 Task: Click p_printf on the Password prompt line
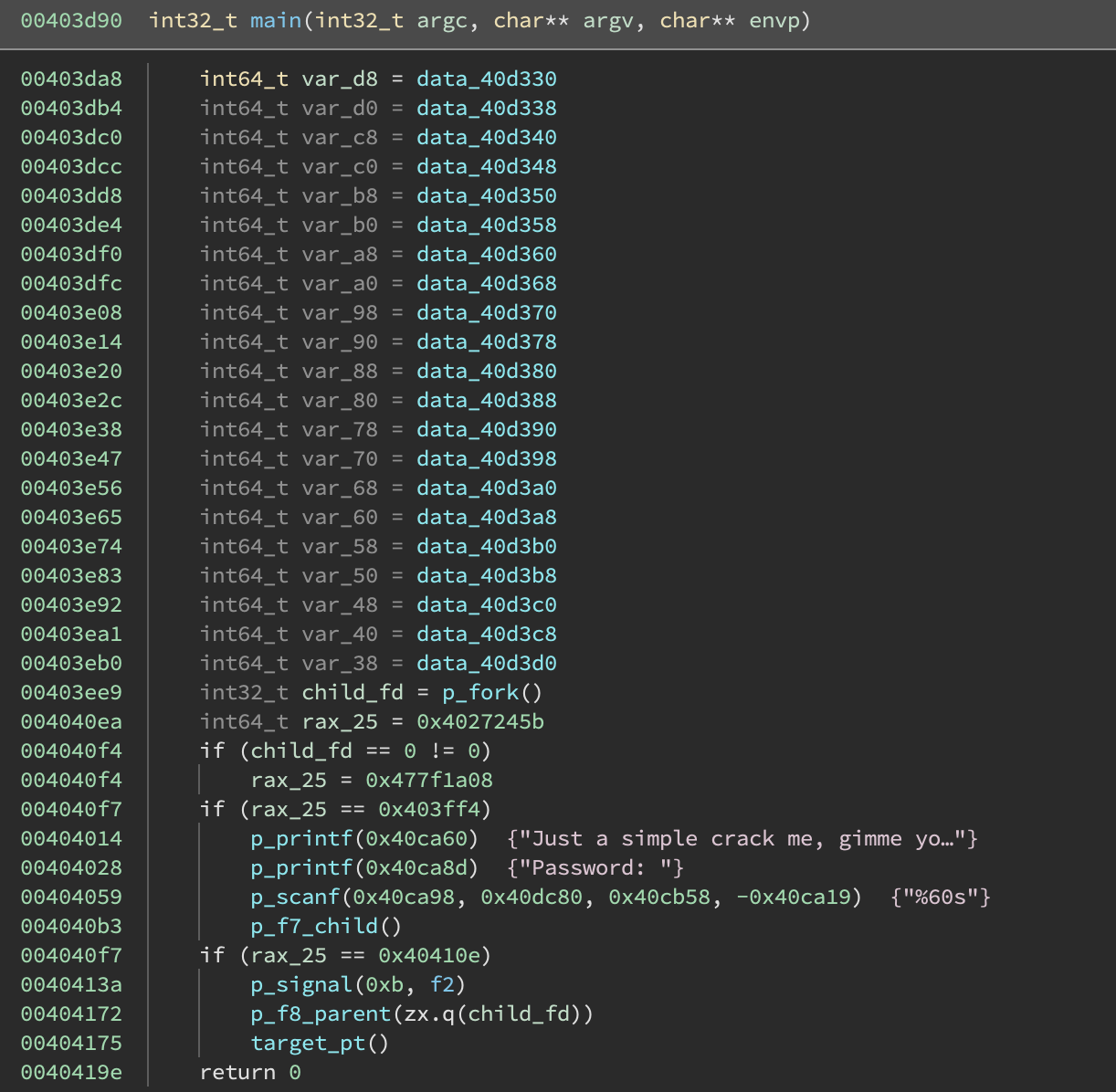click(x=300, y=867)
